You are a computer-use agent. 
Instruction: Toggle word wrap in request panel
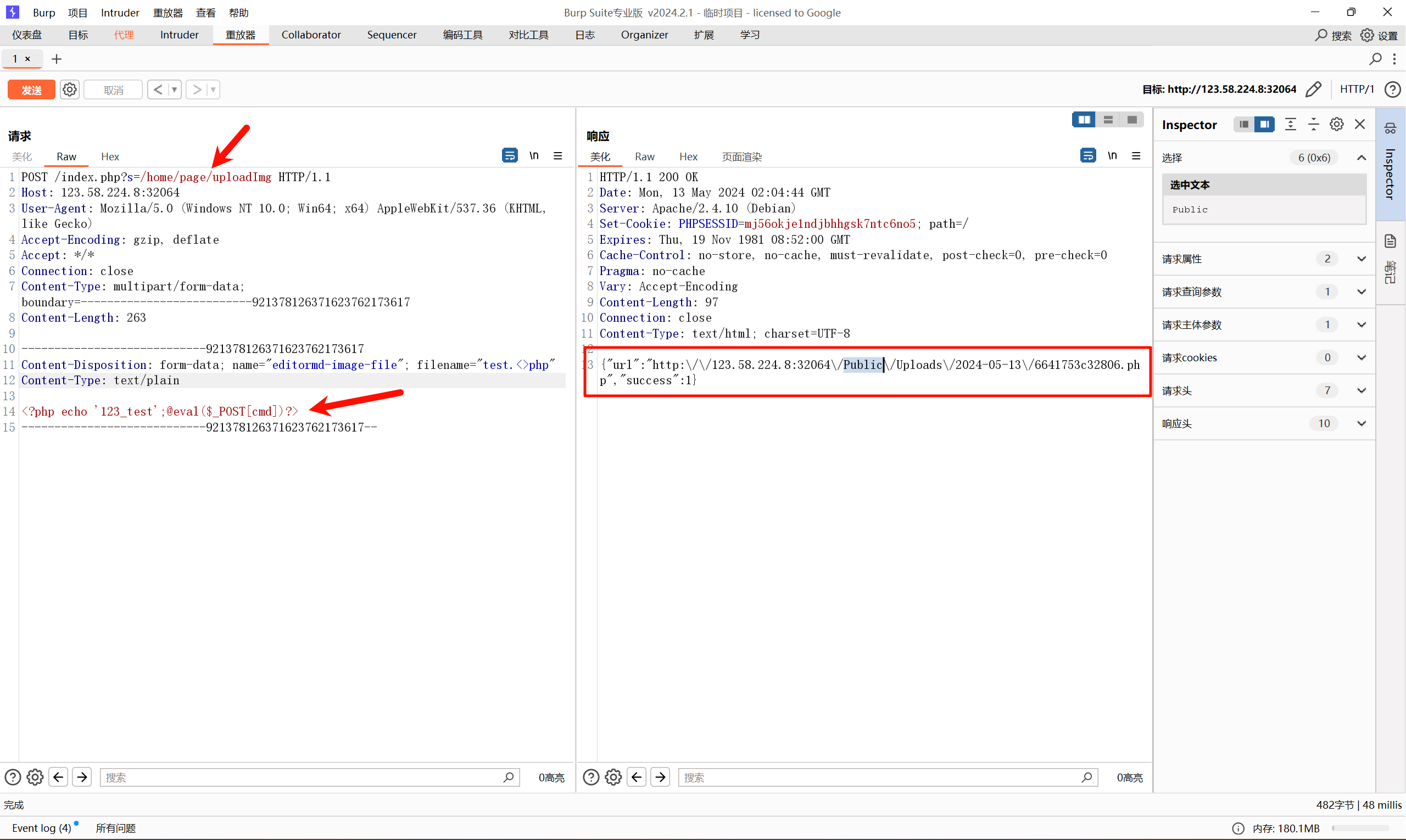510,155
